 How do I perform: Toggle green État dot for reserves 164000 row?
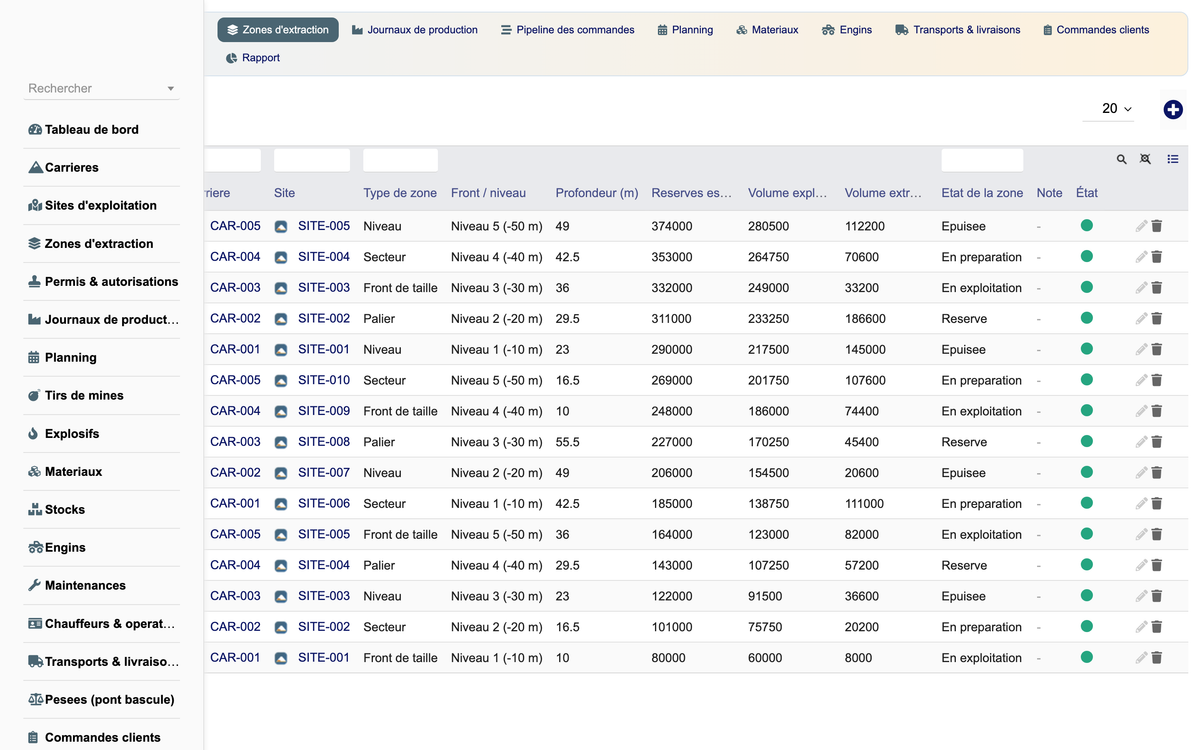click(x=1087, y=534)
